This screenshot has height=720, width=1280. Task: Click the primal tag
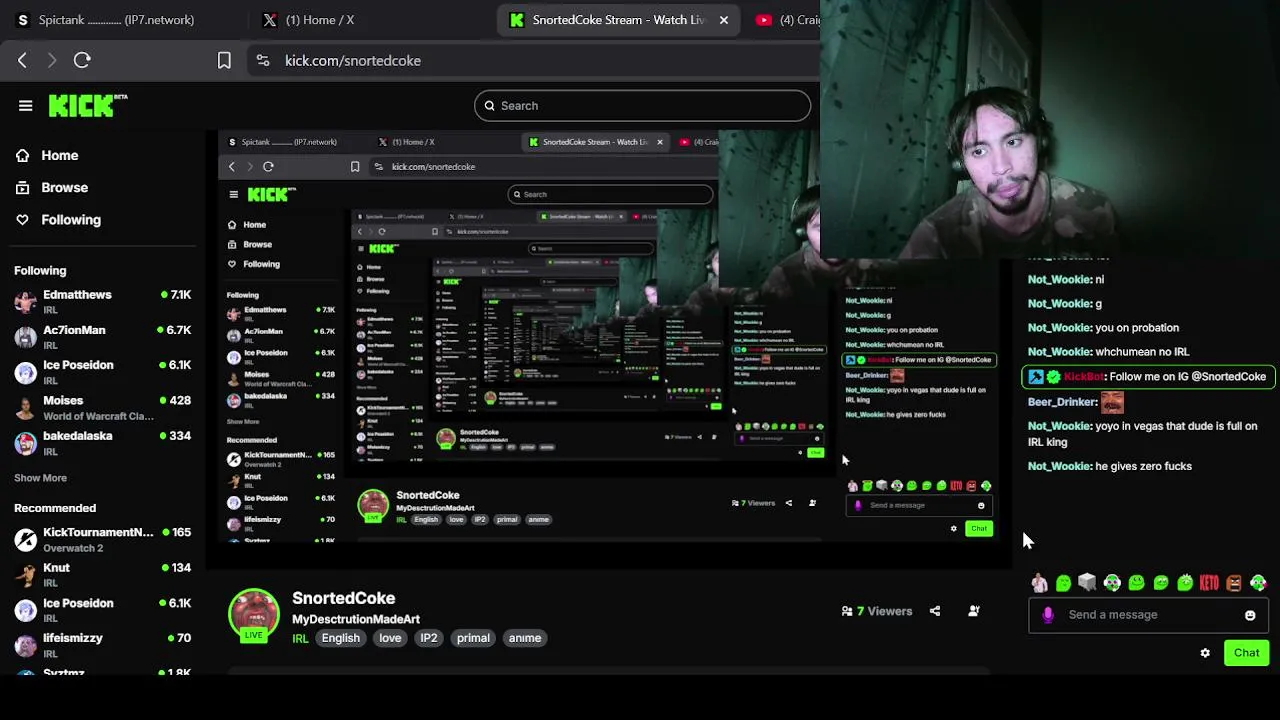(473, 638)
